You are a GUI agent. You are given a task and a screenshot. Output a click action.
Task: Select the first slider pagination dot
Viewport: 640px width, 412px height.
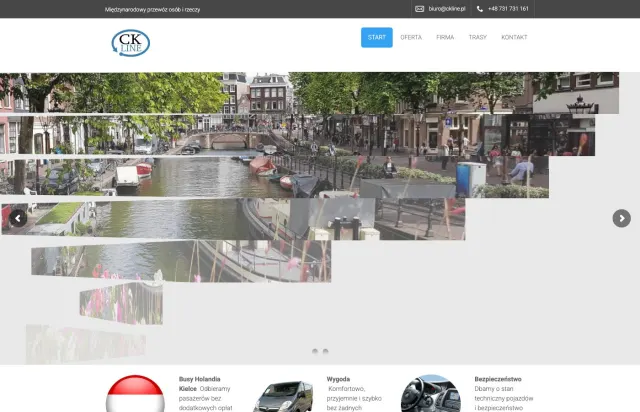315,352
